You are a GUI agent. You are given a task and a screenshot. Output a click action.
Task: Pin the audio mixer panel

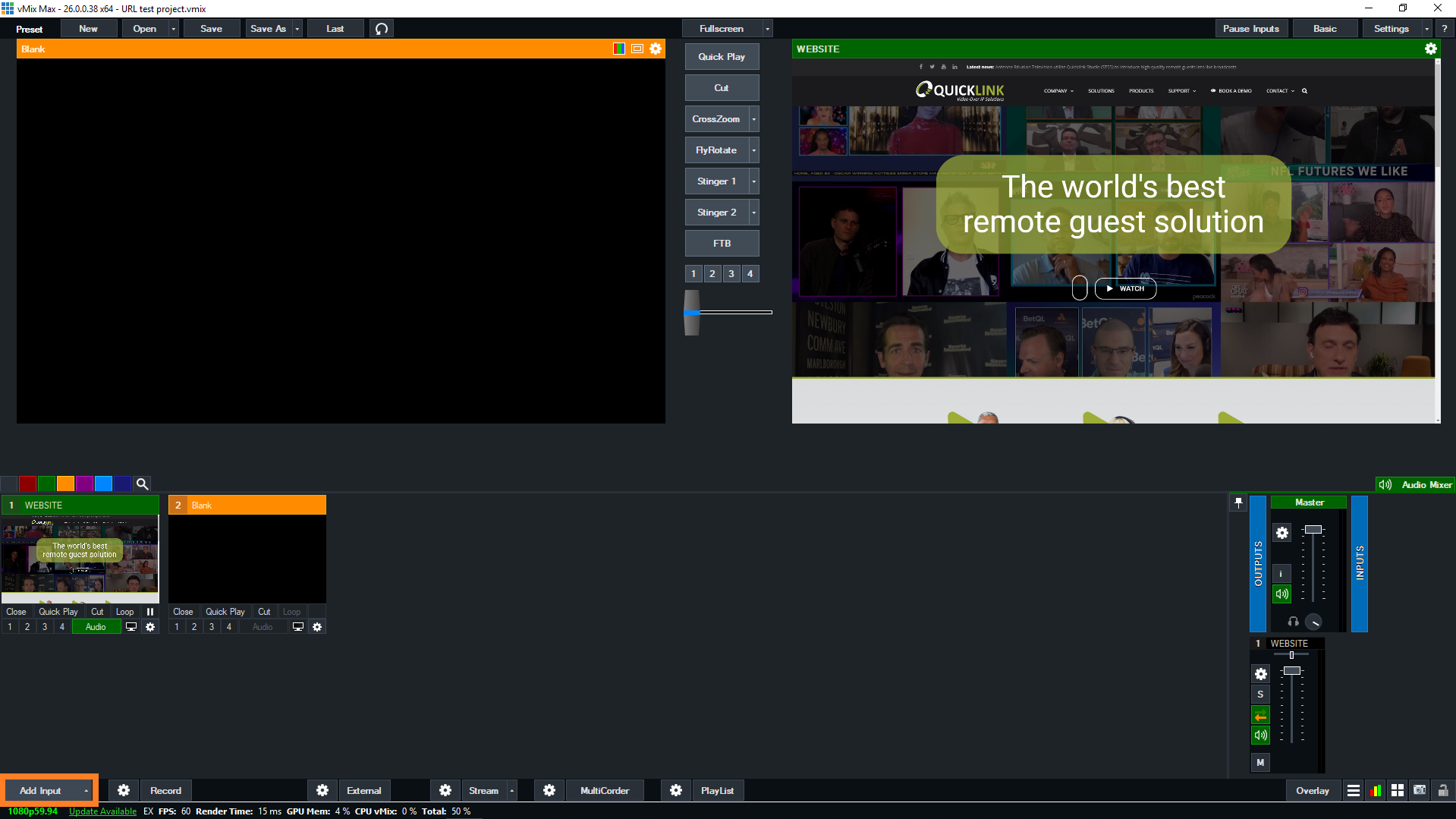coord(1238,502)
